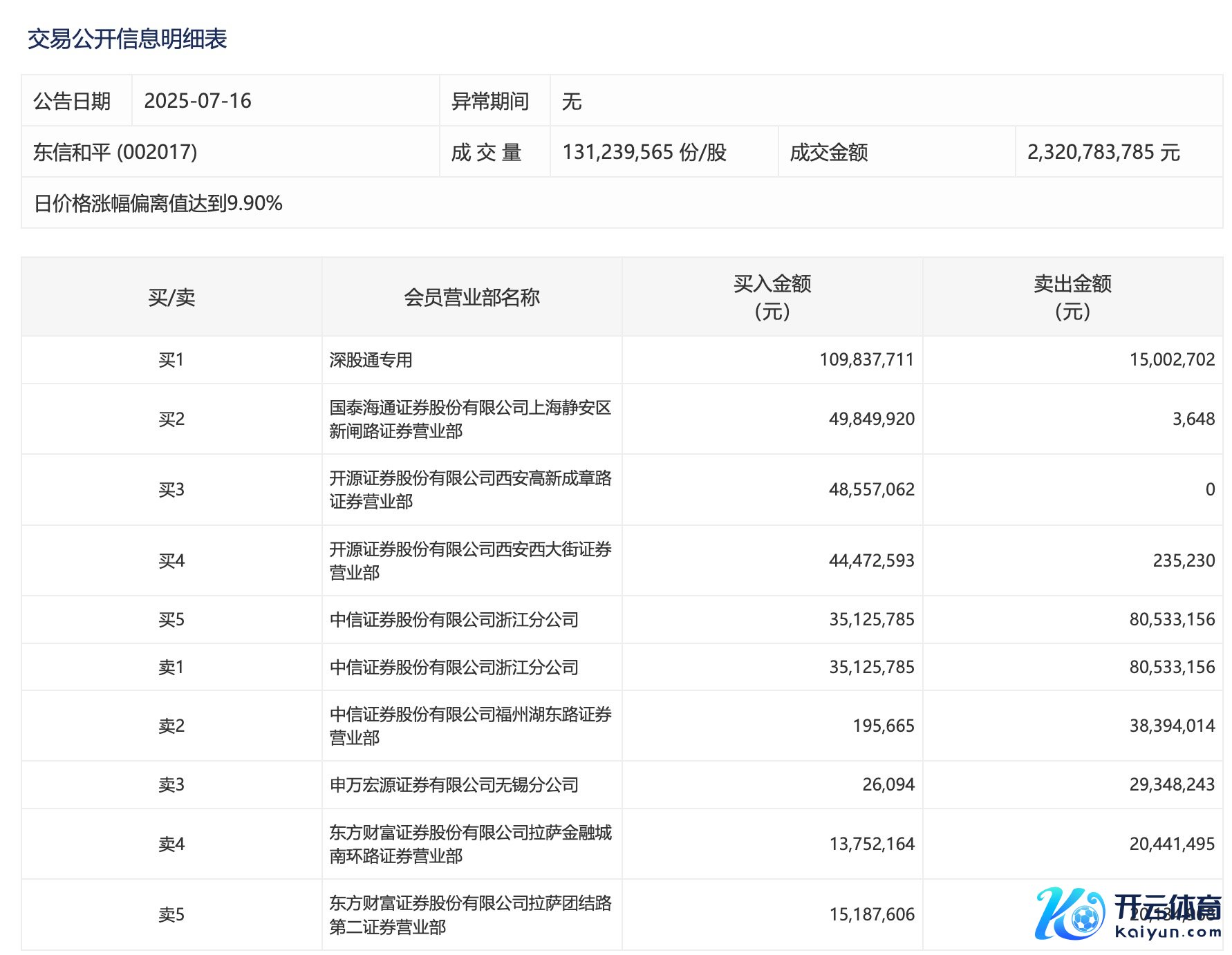The height and width of the screenshot is (955, 1232).
Task: Select sell amount 20,441,495 in 卖4 row
Action: click(1172, 844)
